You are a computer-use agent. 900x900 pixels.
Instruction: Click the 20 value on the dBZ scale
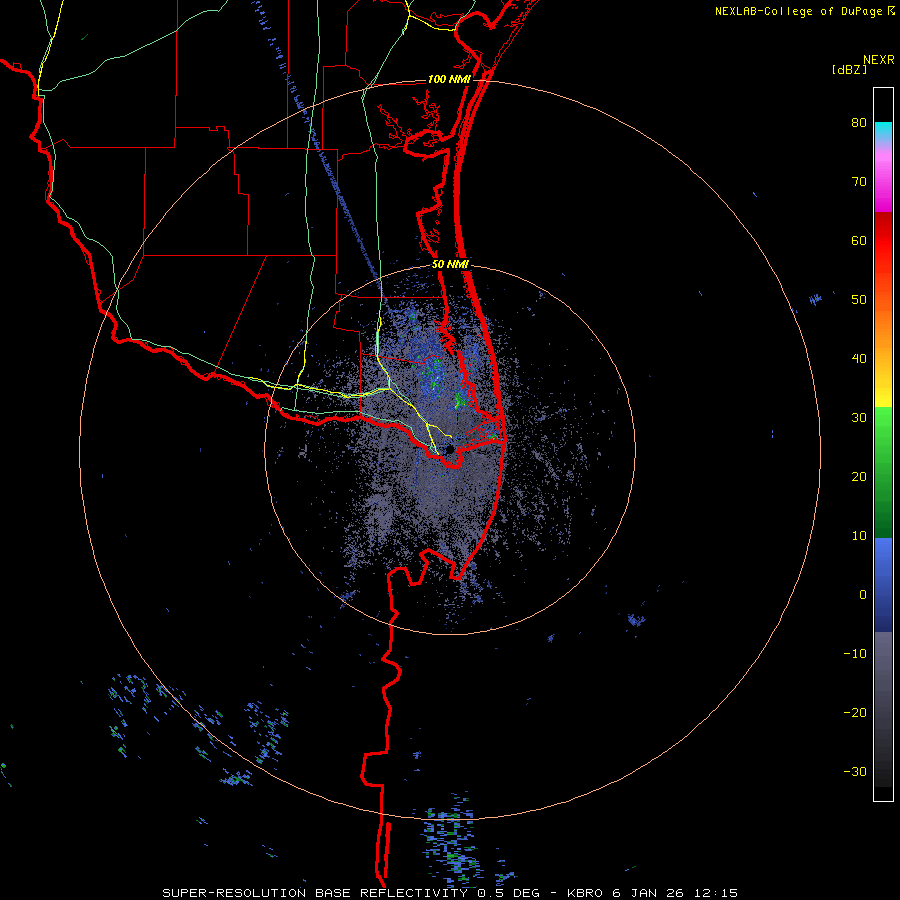tap(859, 476)
